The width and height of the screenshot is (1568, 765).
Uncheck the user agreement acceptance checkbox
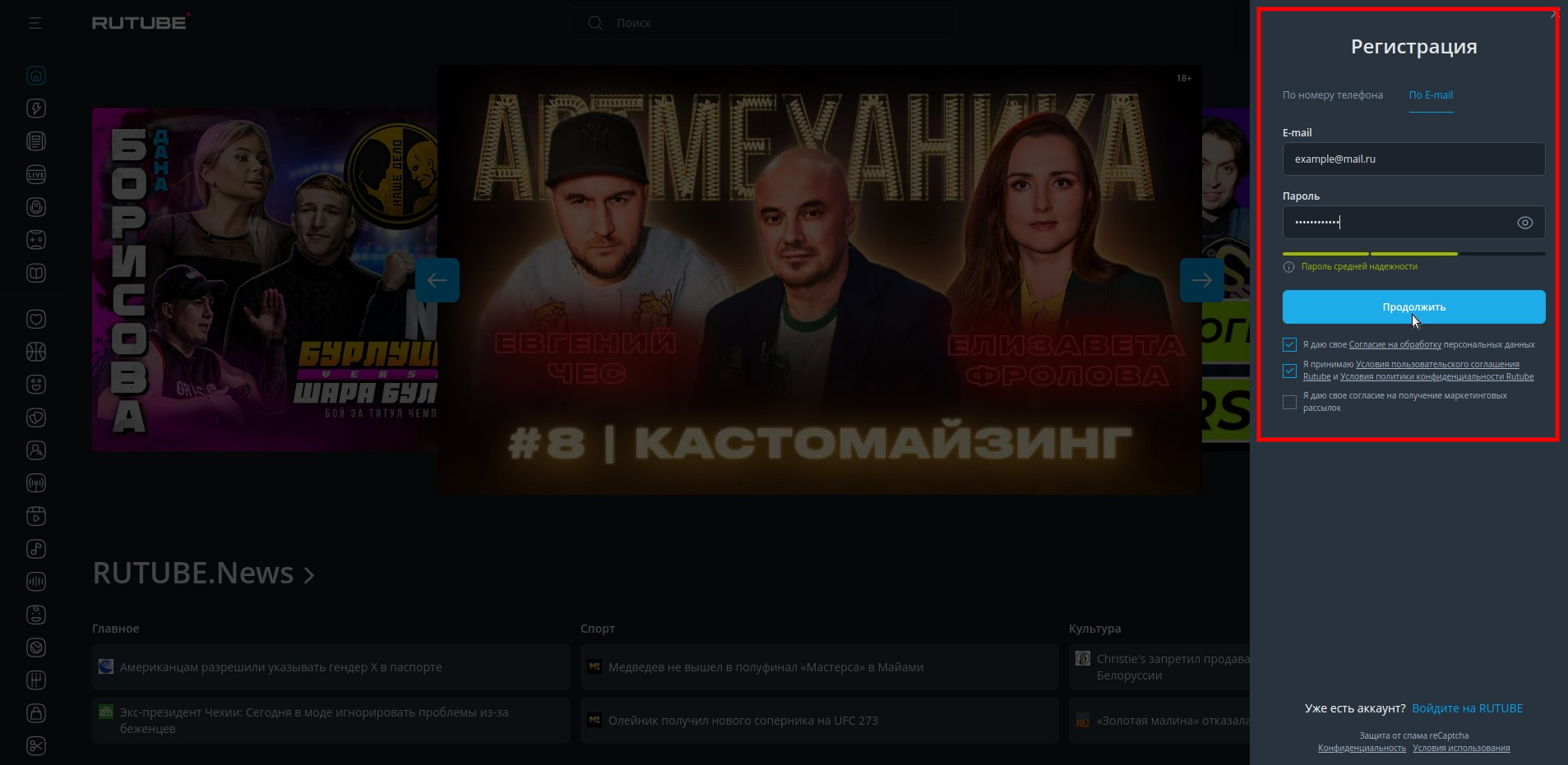point(1289,371)
